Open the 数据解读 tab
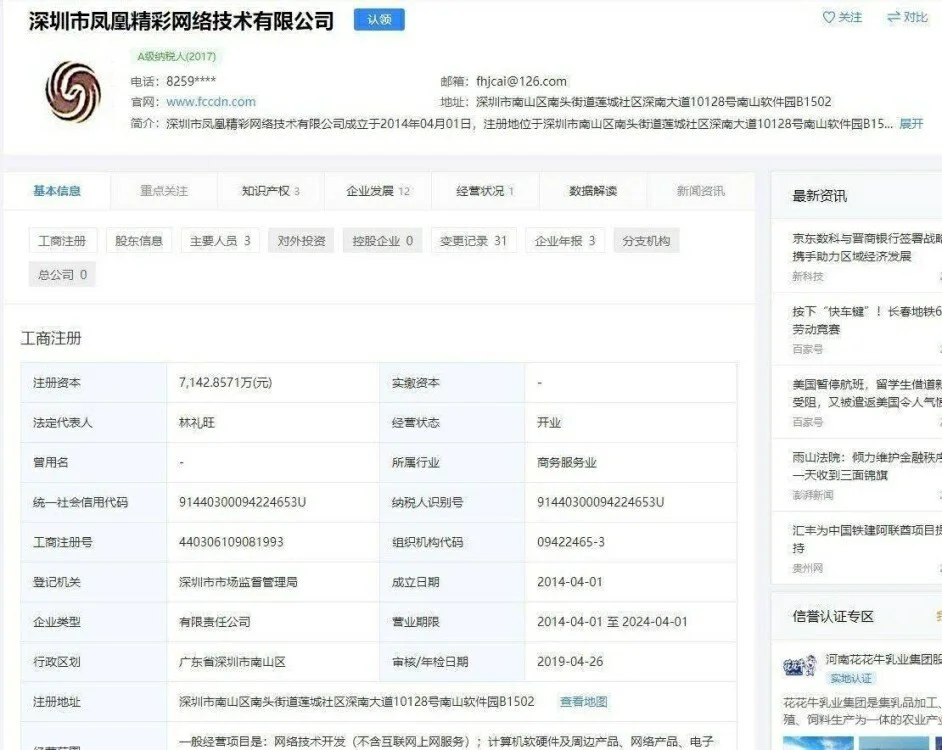This screenshot has height=750, width=942. (x=593, y=191)
